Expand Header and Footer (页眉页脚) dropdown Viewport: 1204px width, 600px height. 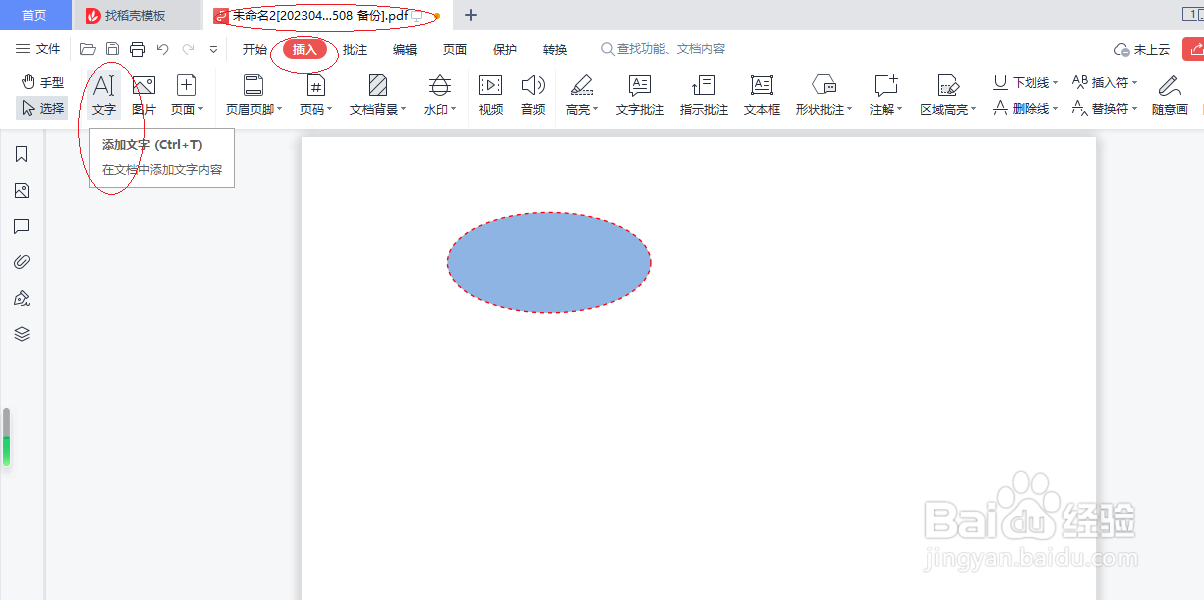254,96
